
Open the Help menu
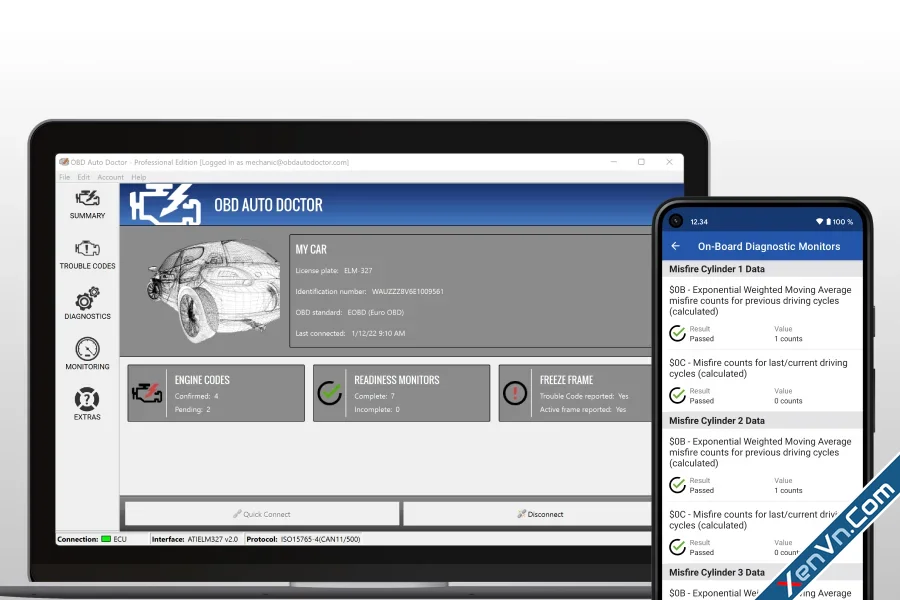[x=138, y=177]
